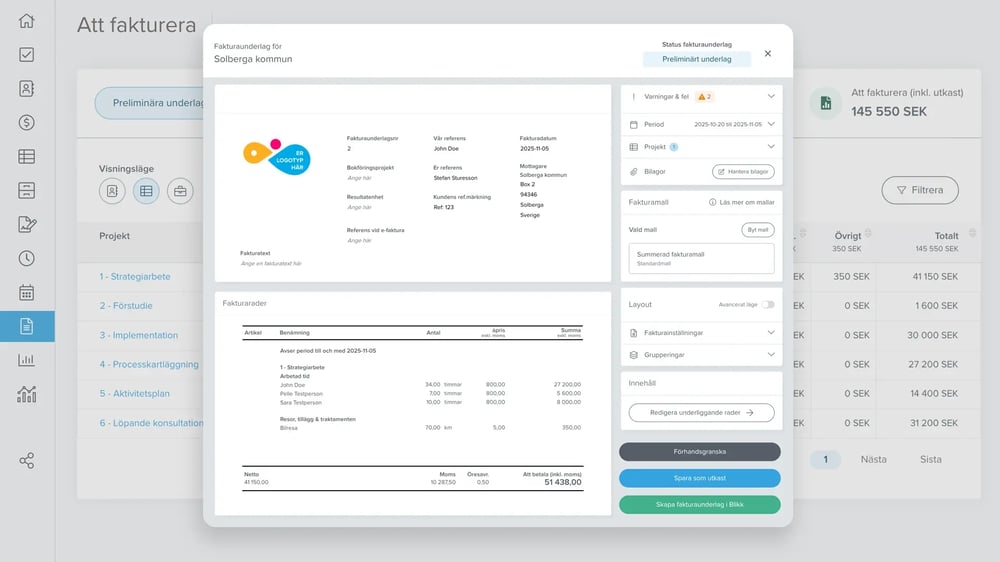Expand the Varningar & fel section
The height and width of the screenshot is (562, 1000).
(771, 97)
